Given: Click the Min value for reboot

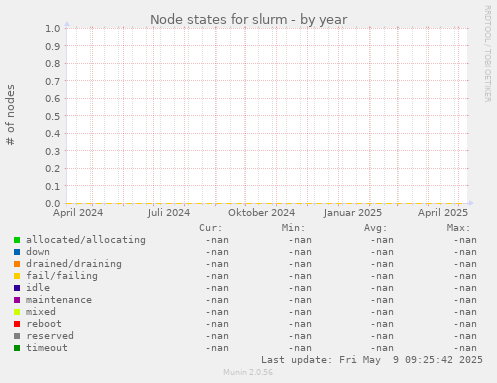Looking at the screenshot, I should coord(300,324).
